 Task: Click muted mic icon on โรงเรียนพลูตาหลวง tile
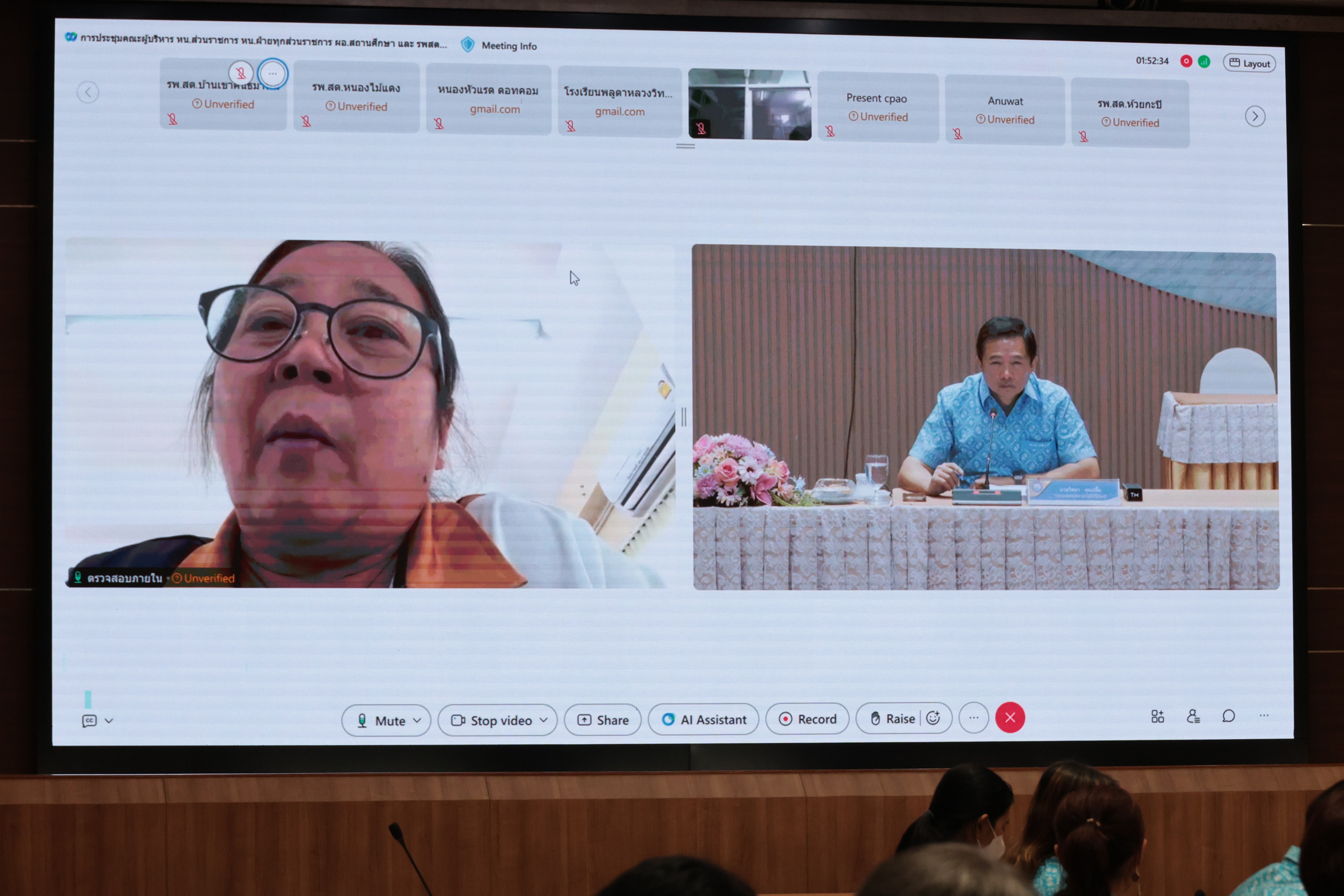tap(570, 126)
